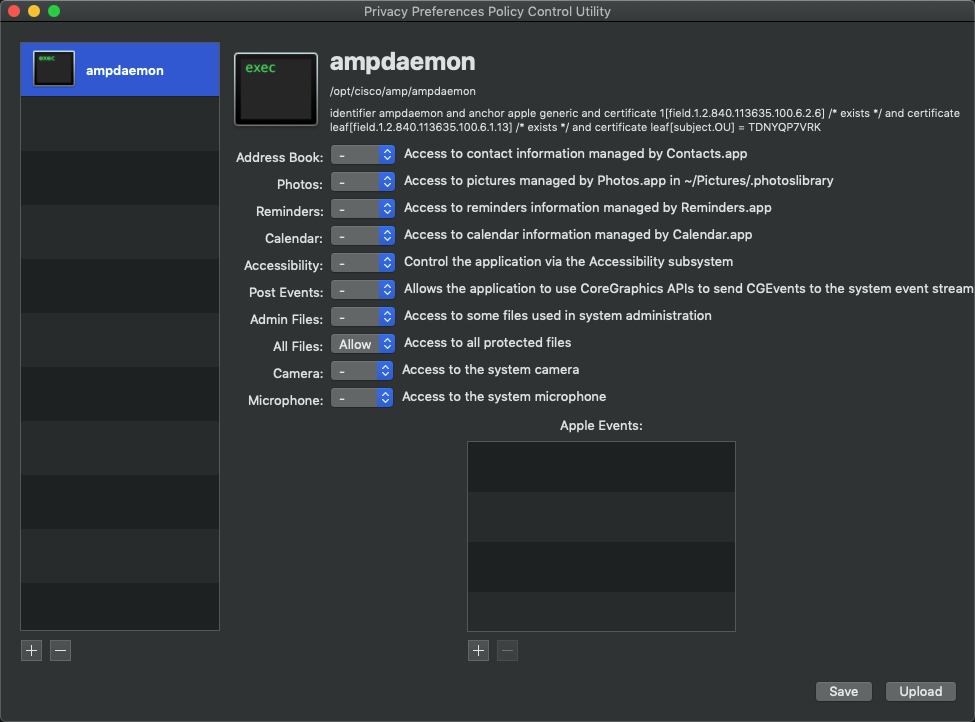975x722 pixels.
Task: Click the code requirement identifier text
Action: click(x=645, y=120)
